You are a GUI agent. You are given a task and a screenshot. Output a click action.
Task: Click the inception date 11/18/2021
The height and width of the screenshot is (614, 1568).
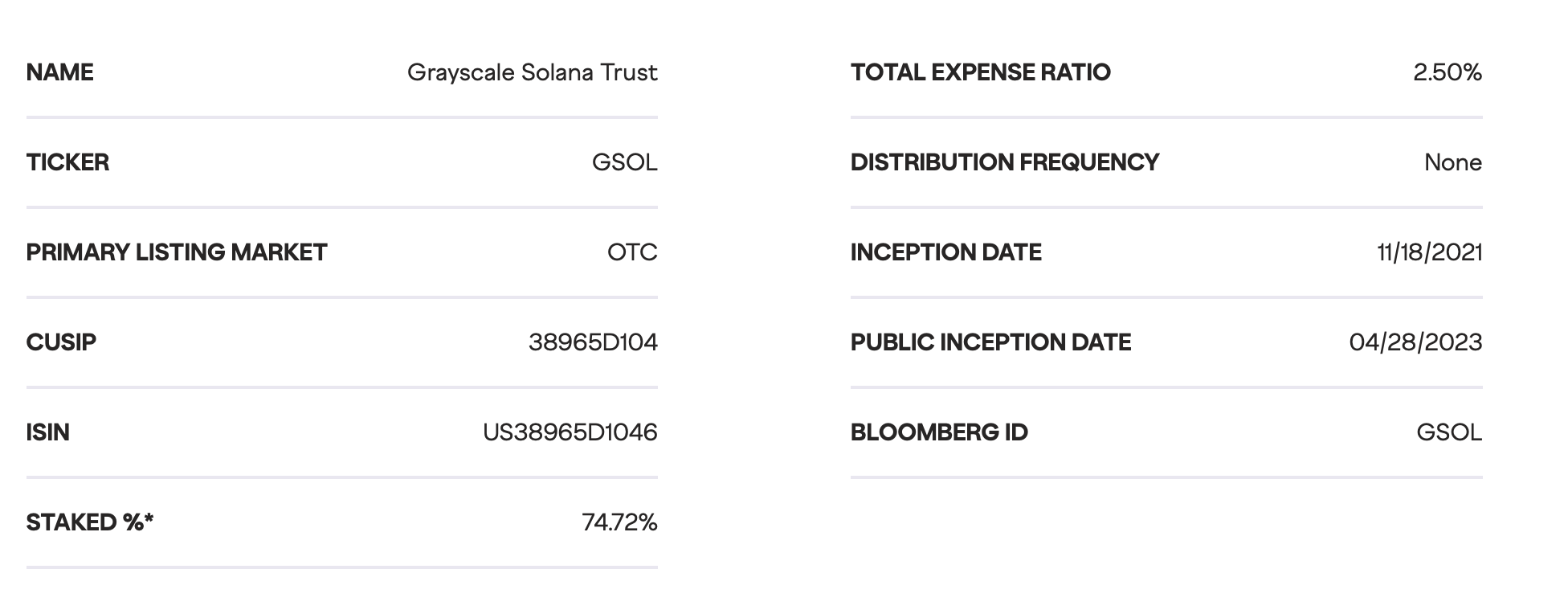[x=1429, y=252]
